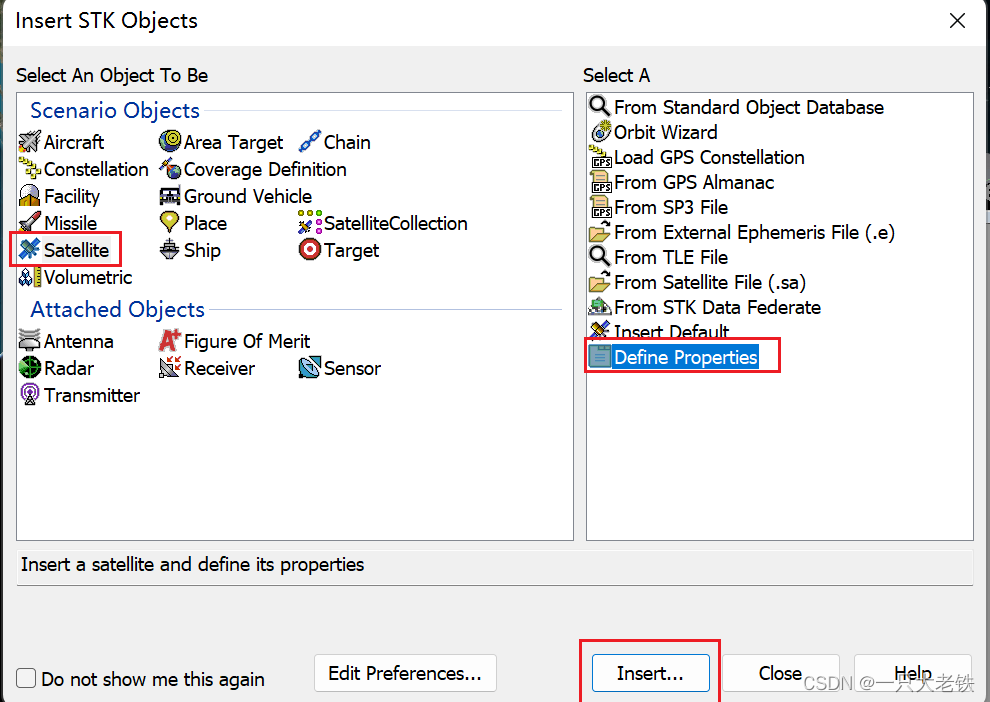Pick the Chain object icon
The width and height of the screenshot is (990, 702).
tap(309, 142)
